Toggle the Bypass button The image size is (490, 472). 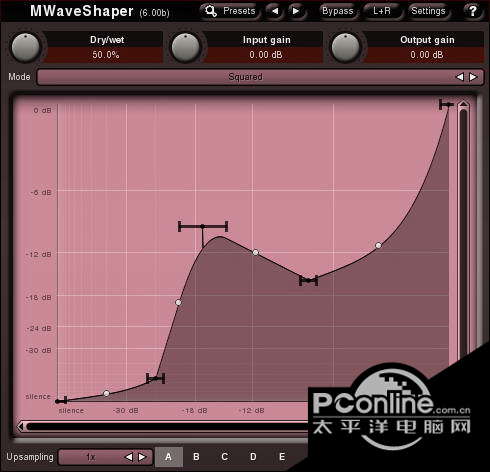click(337, 11)
